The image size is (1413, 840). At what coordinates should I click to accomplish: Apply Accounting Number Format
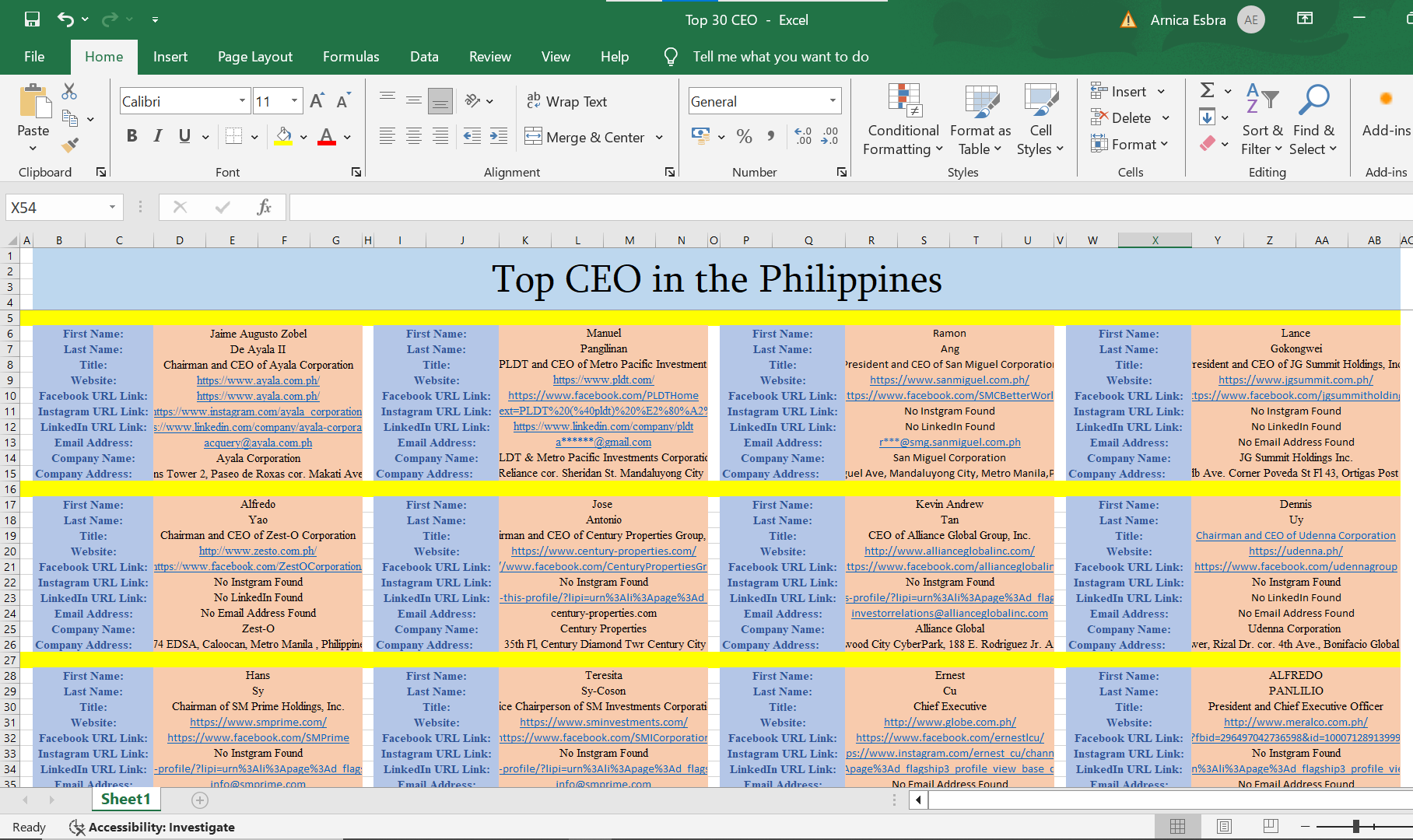coord(700,137)
